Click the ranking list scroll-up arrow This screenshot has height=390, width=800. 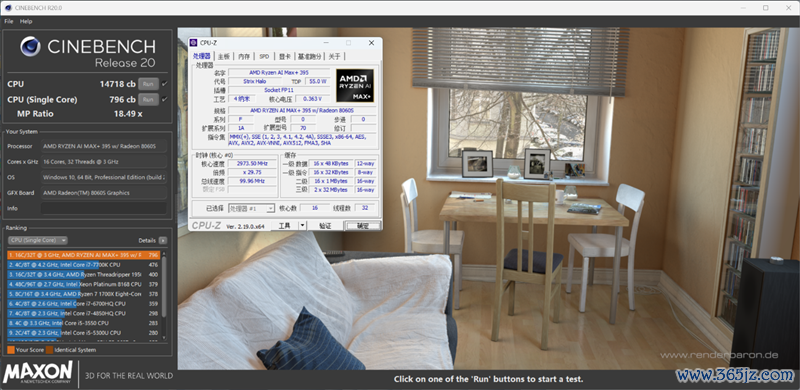(164, 253)
